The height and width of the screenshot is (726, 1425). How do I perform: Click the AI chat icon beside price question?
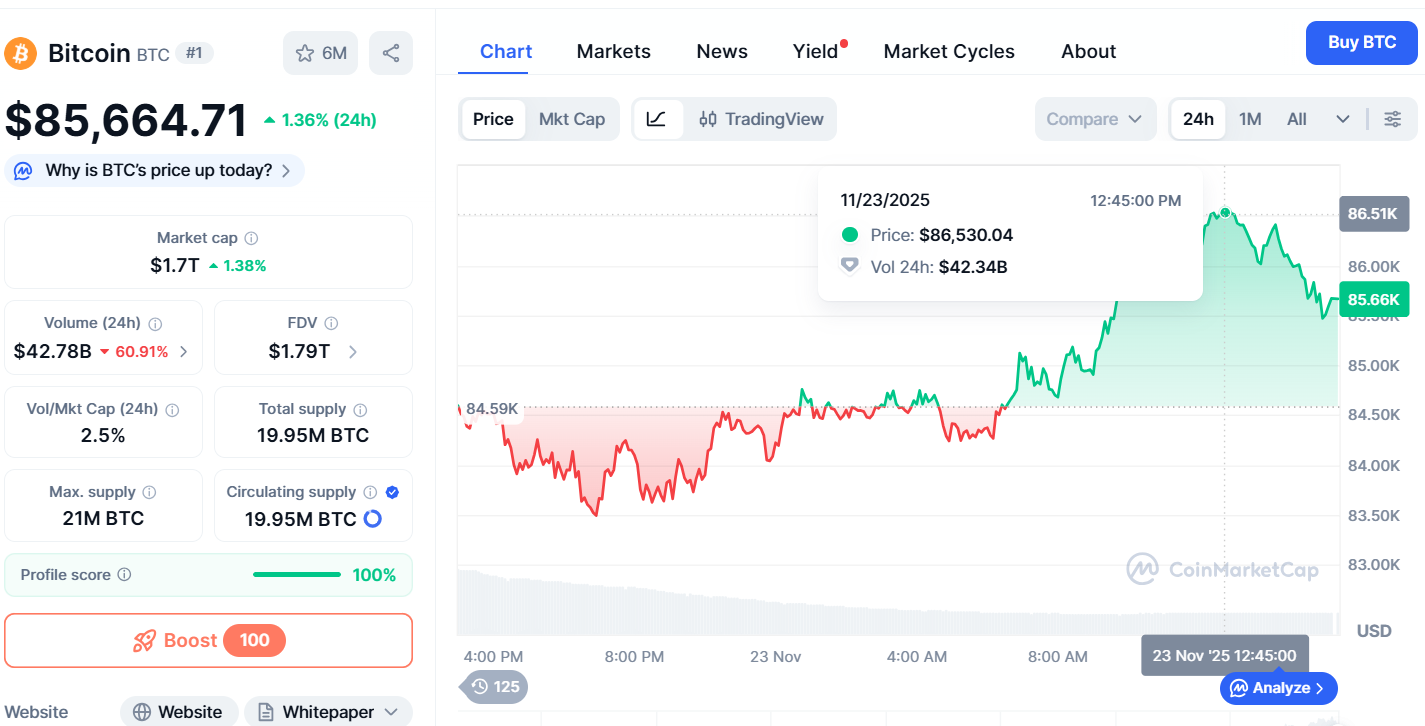tap(23, 171)
